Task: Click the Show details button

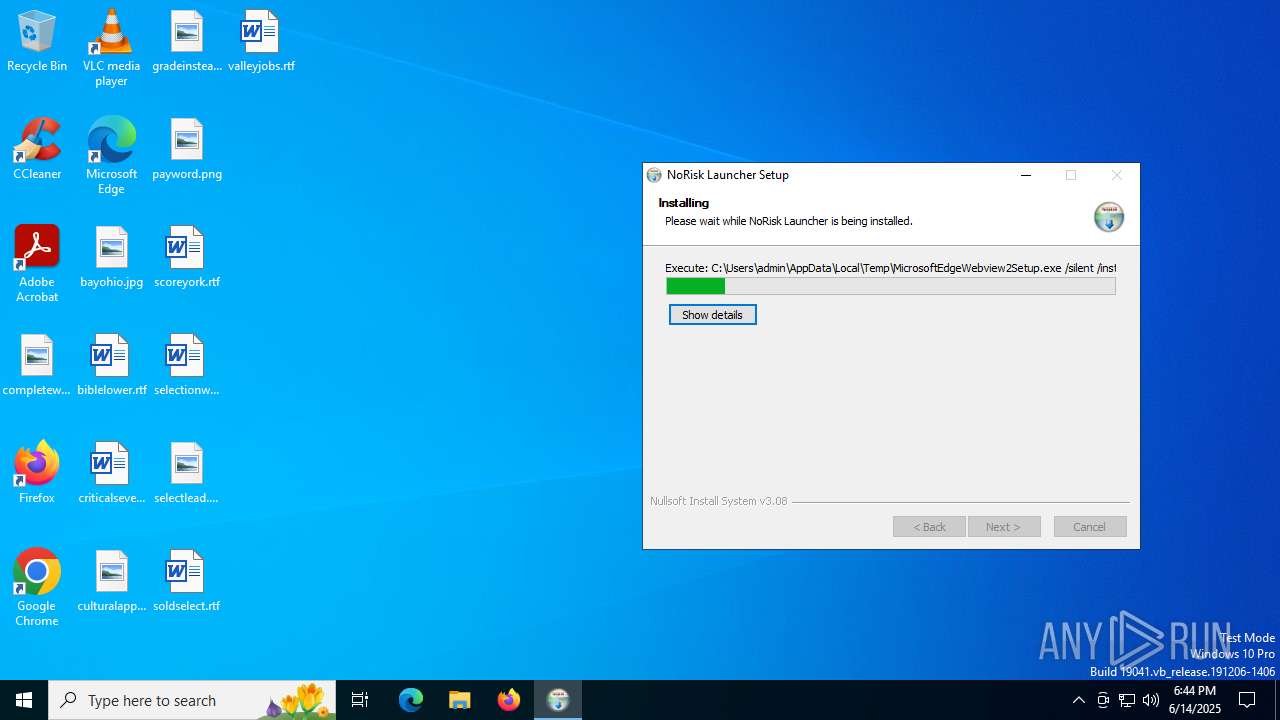Action: point(712,315)
